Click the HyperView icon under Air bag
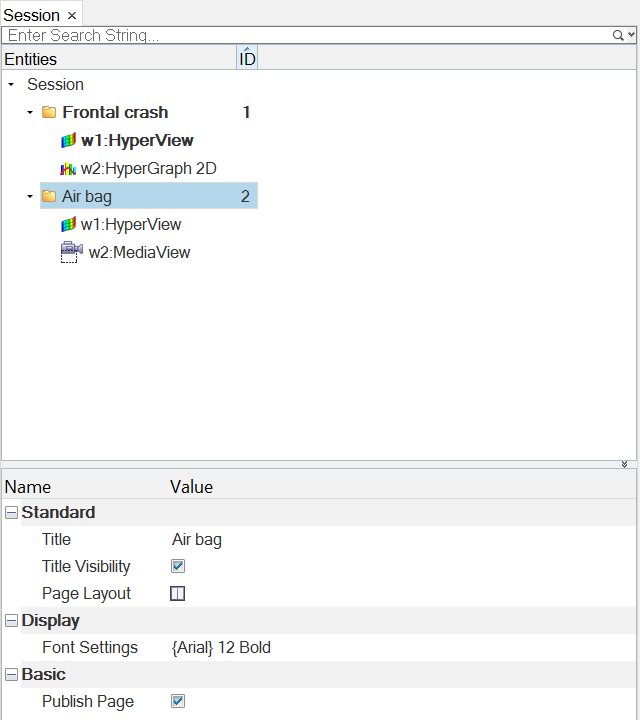This screenshot has height=720, width=640. tap(68, 225)
